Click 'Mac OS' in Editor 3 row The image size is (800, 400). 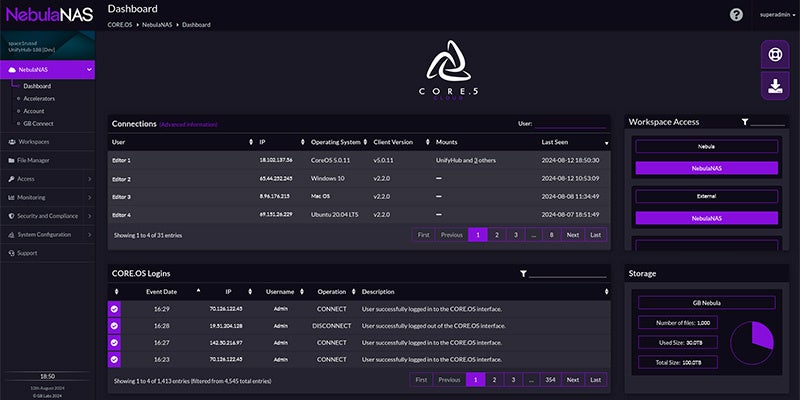[321, 196]
